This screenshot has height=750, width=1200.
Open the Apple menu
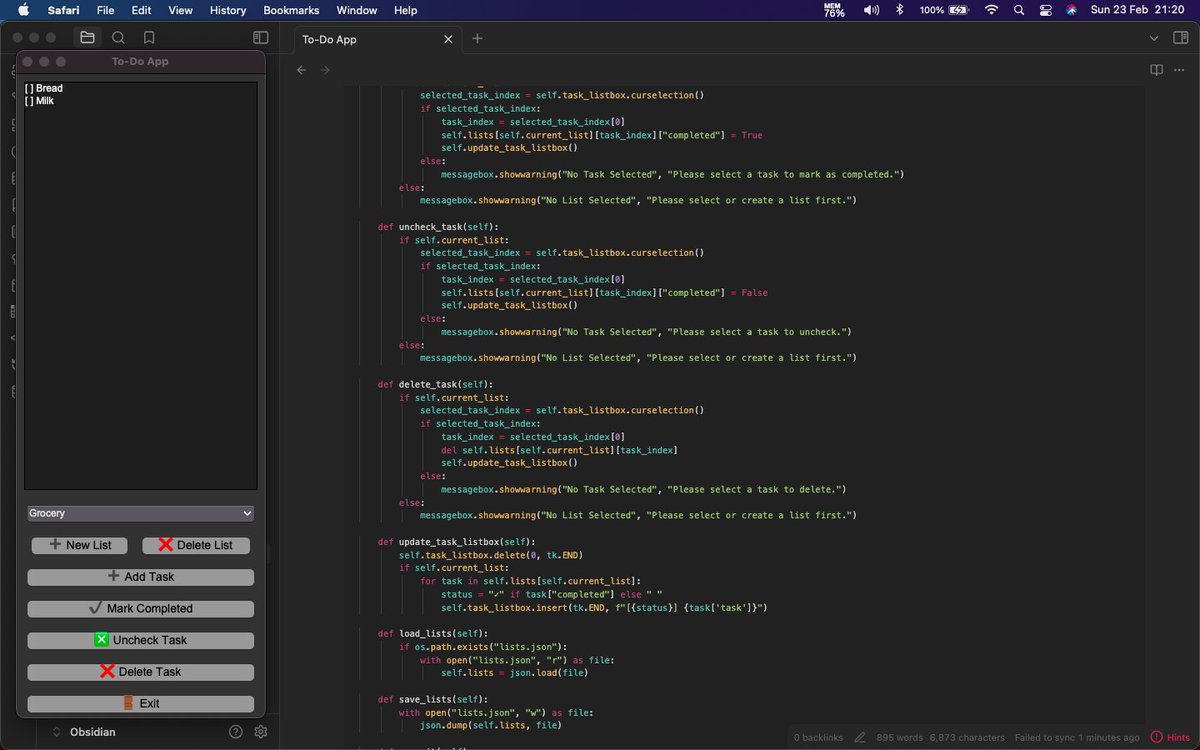[x=24, y=10]
